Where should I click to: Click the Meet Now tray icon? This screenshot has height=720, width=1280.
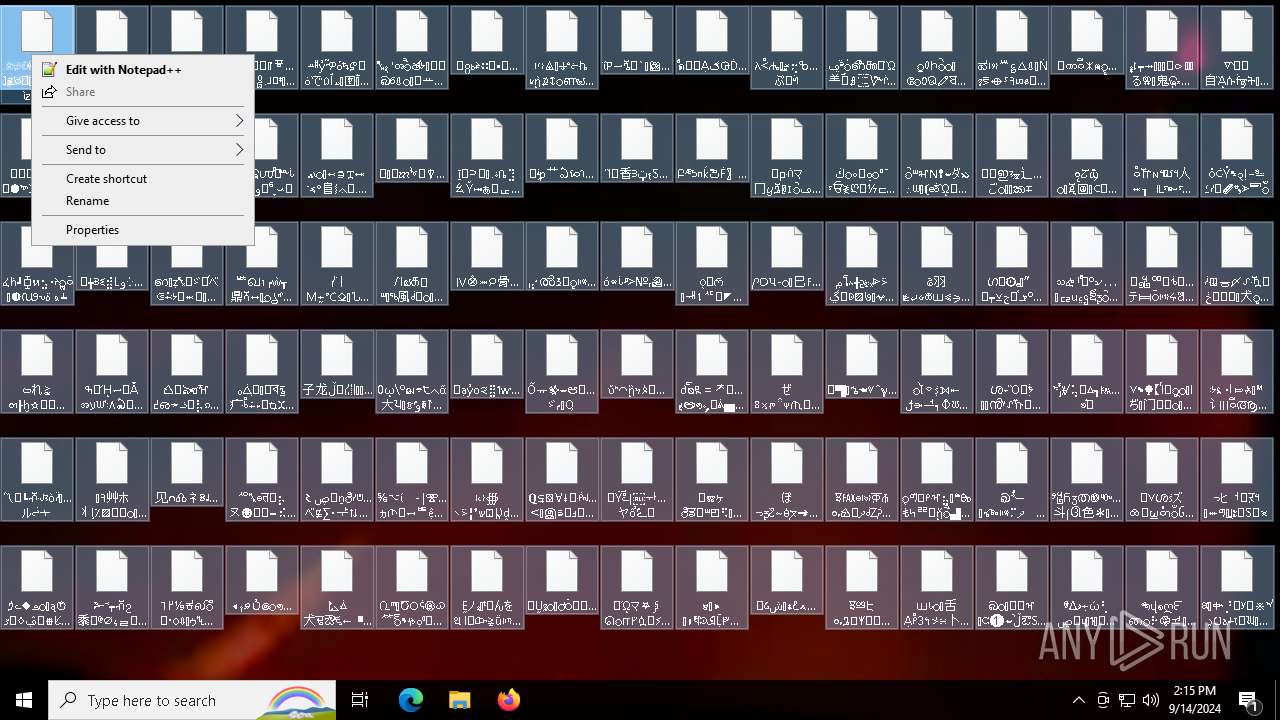[1103, 700]
